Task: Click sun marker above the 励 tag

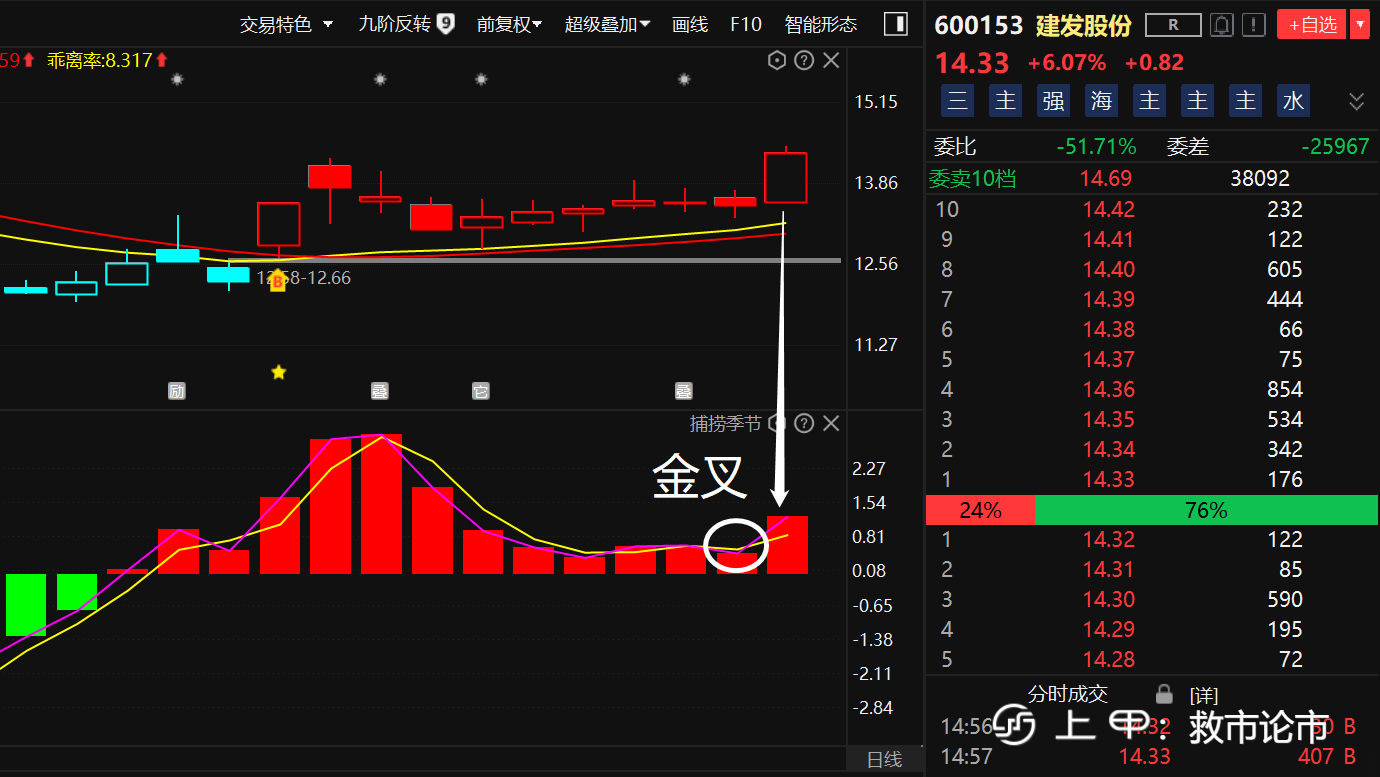Action: (177, 79)
